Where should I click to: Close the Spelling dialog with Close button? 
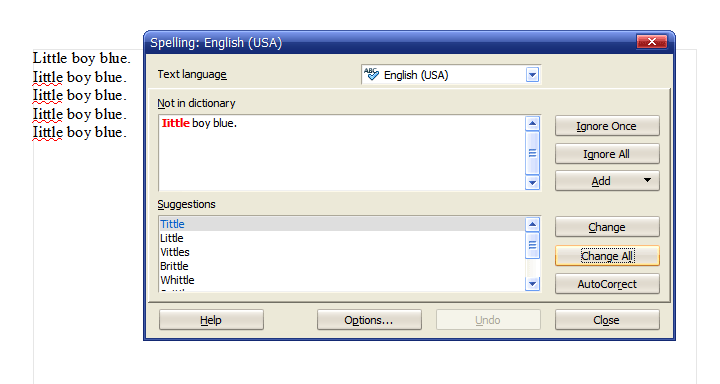pos(607,320)
